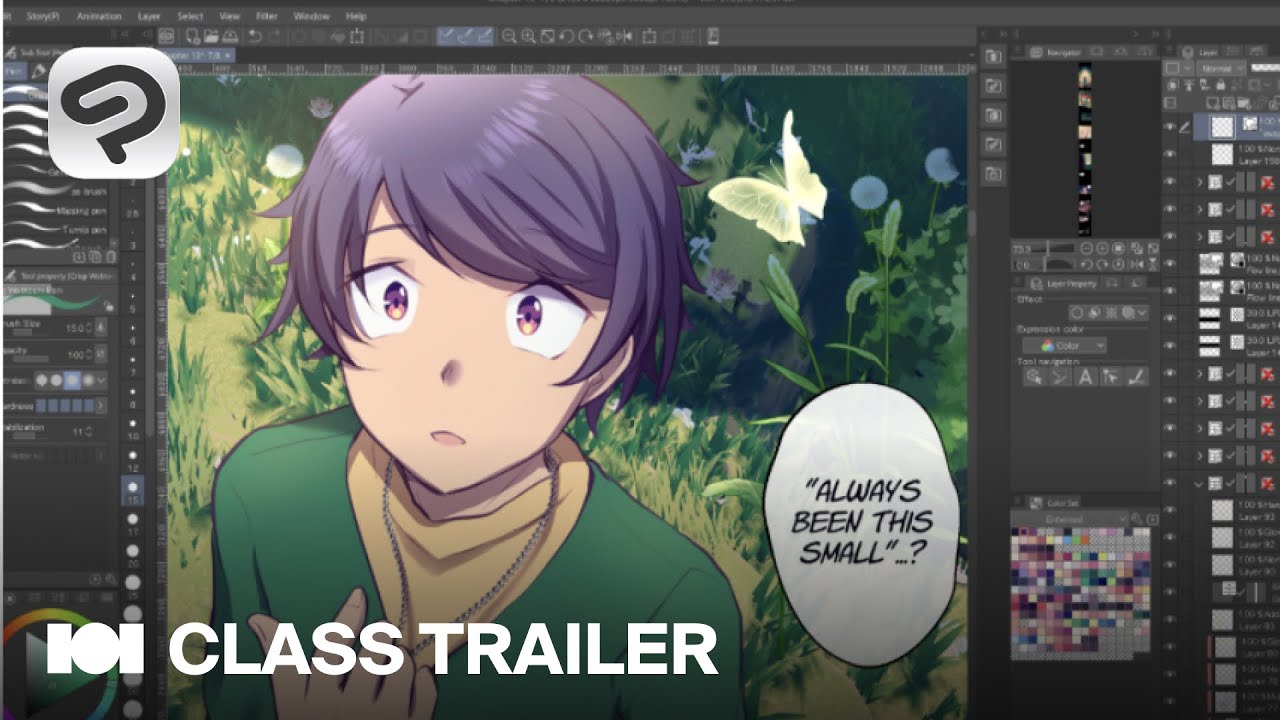The image size is (1280, 720).
Task: Click the Undo arrow in the top toolbar
Action: tap(255, 36)
